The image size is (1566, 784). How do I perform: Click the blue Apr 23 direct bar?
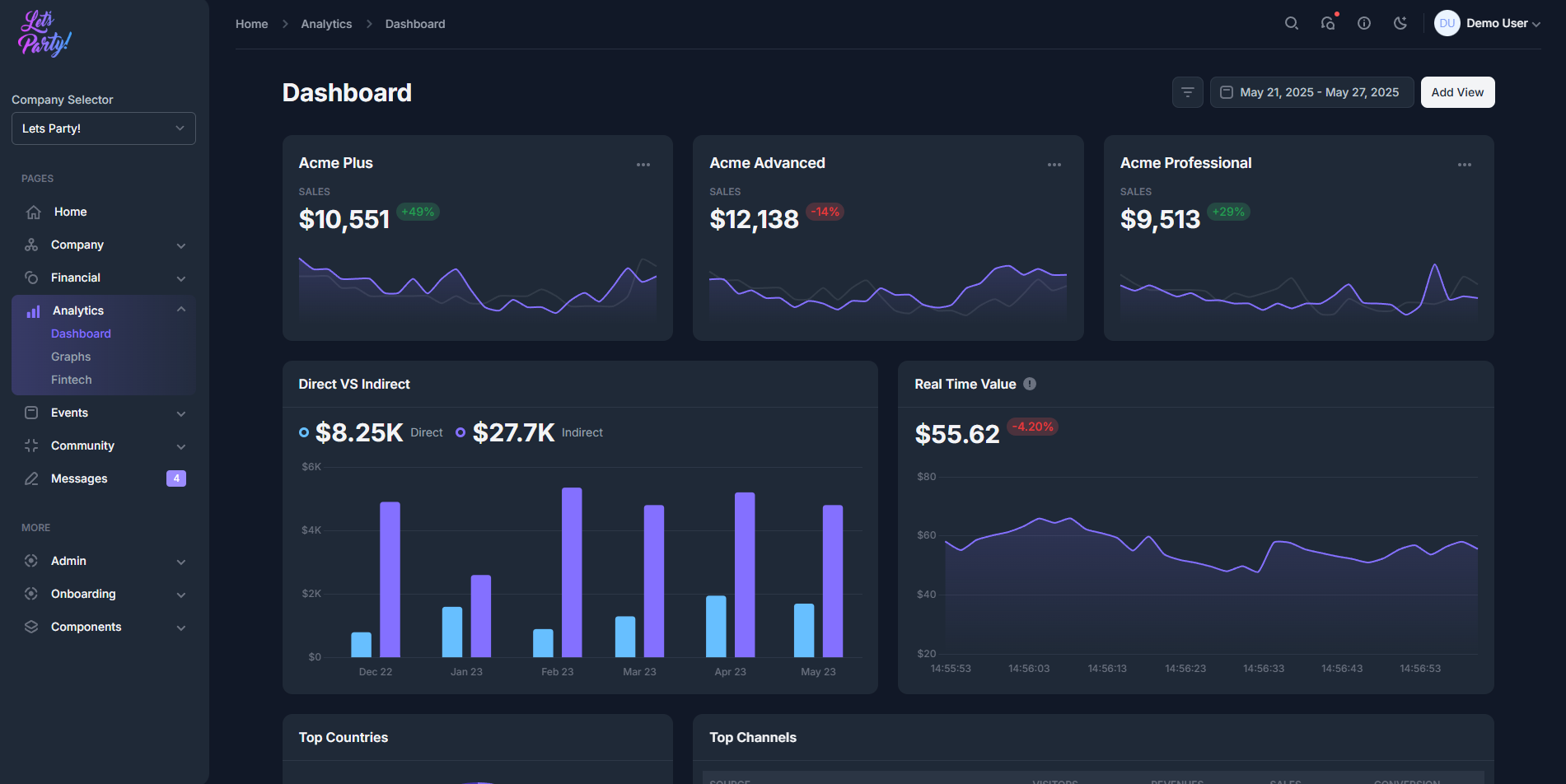coord(716,626)
